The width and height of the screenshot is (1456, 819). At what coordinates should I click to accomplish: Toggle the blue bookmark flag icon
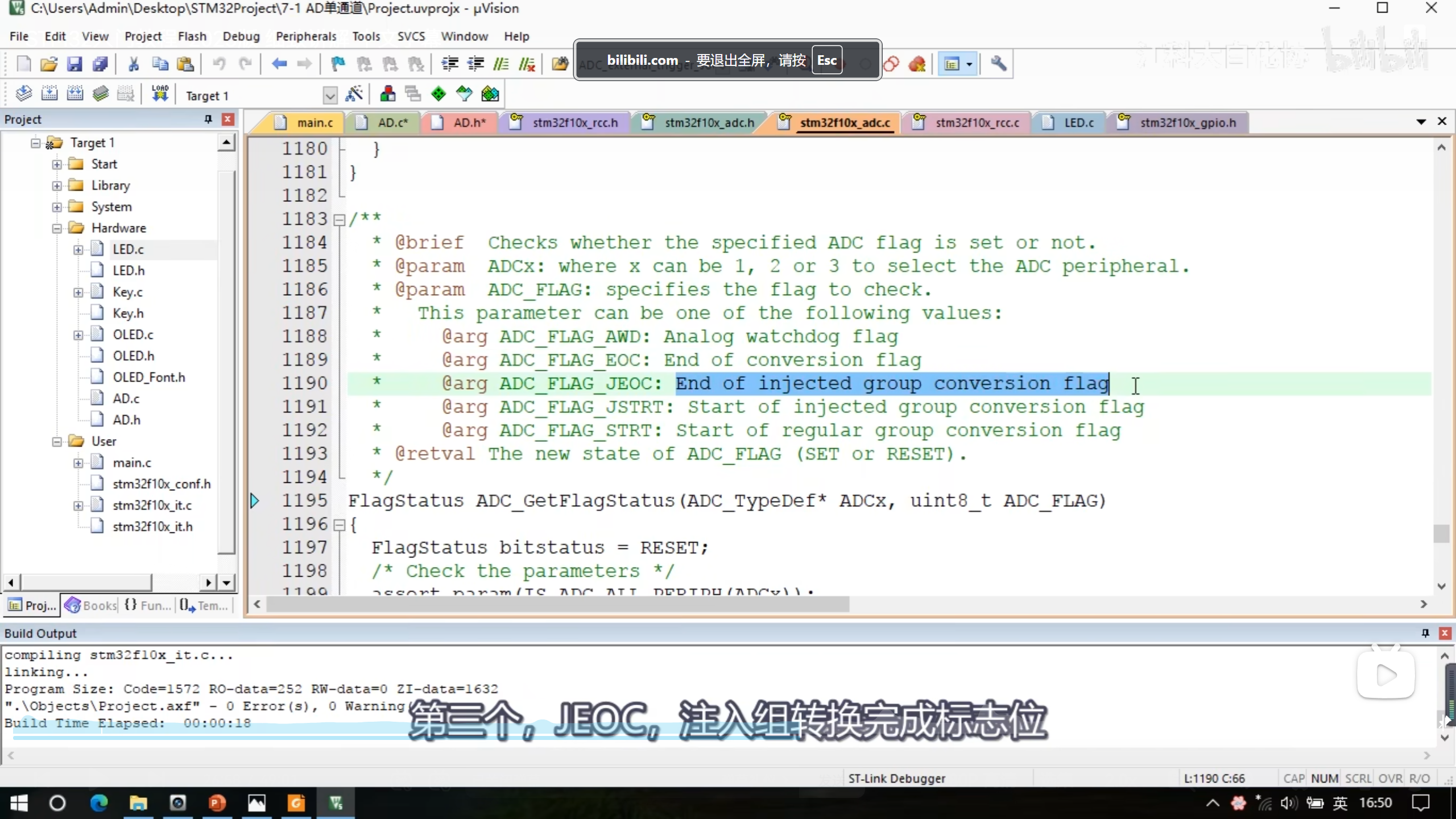(x=338, y=64)
